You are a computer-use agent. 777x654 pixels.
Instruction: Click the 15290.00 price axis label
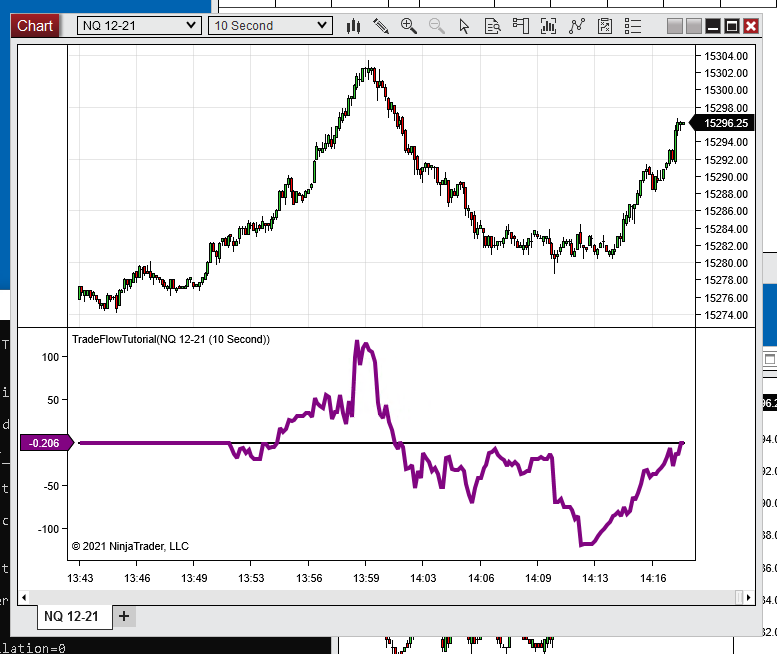[726, 177]
